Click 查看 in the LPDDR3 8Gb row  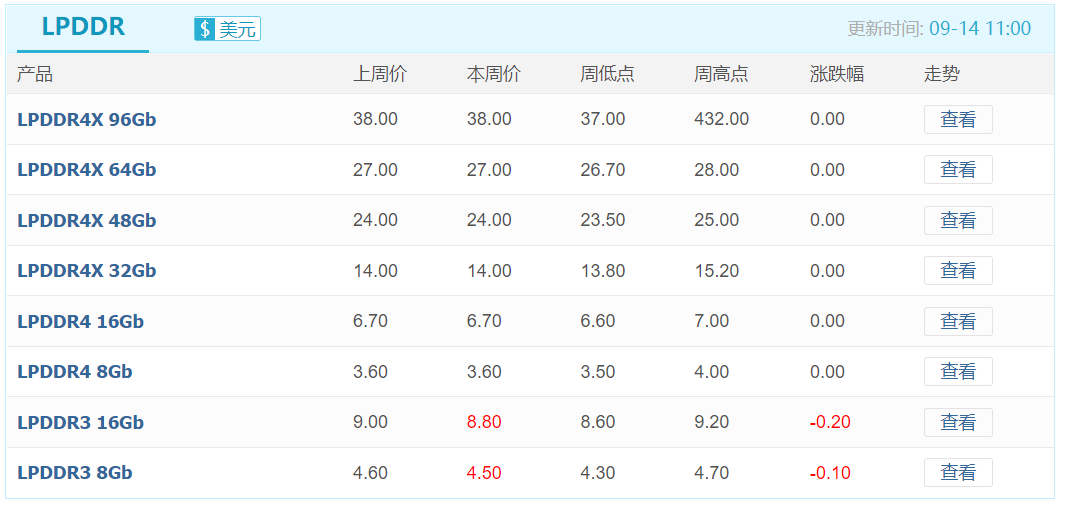pos(958,473)
